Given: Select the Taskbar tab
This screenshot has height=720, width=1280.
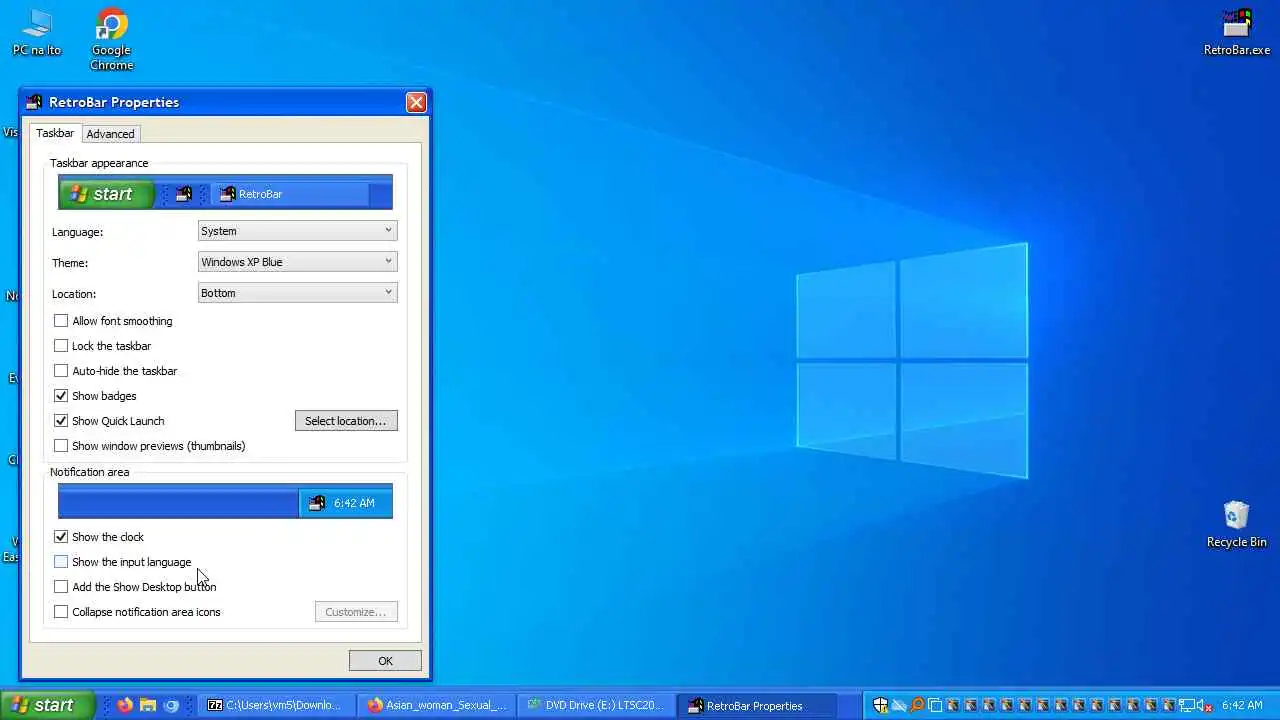Looking at the screenshot, I should tap(55, 133).
